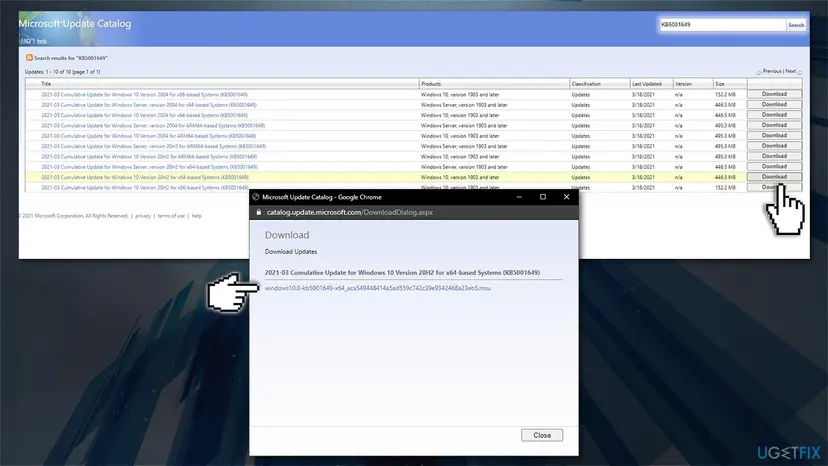Viewport: 828px width, 466px height.
Task: Open the terms of use footer link
Action: (x=171, y=216)
